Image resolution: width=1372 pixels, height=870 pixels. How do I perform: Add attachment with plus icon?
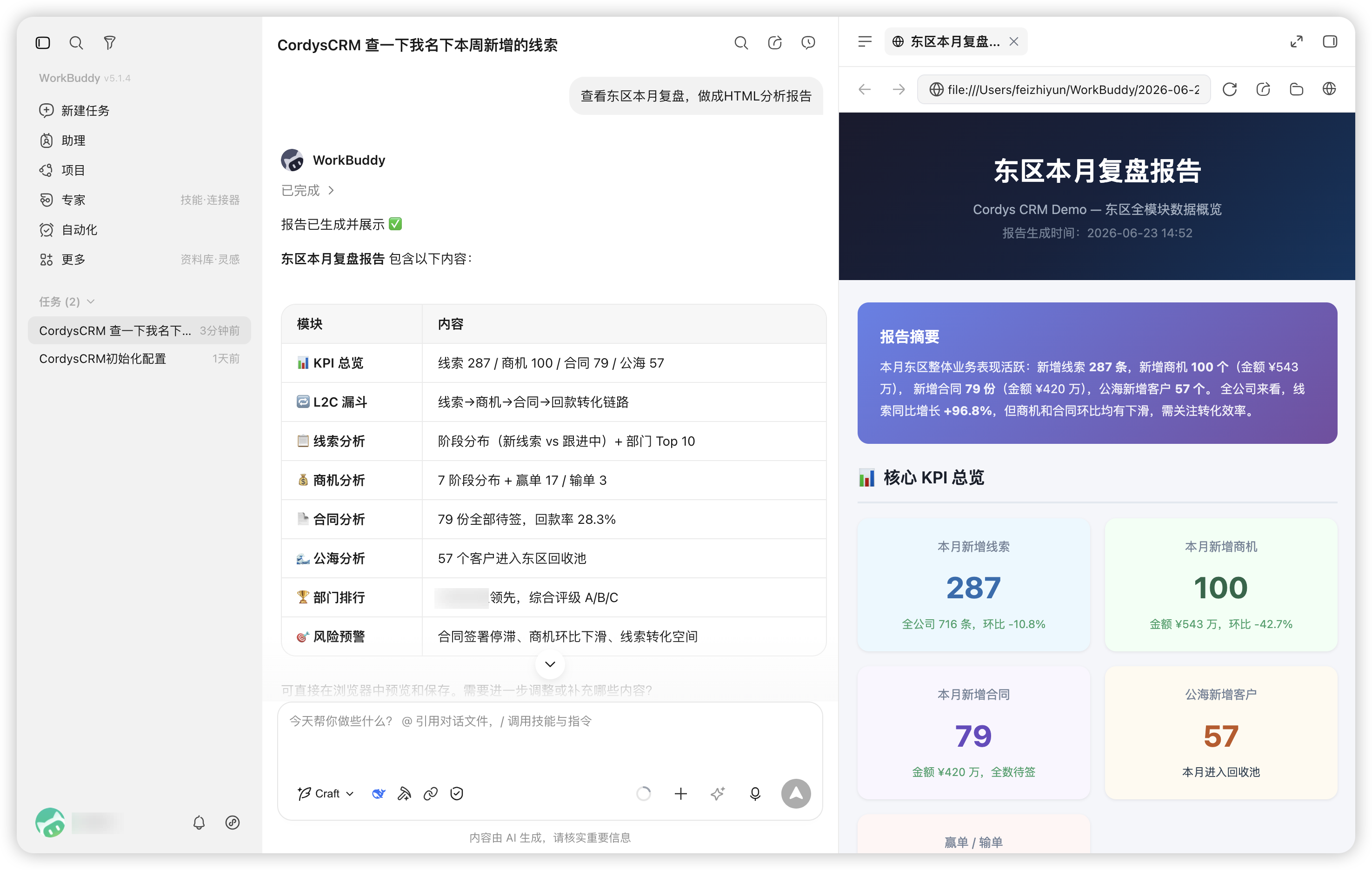tap(681, 794)
